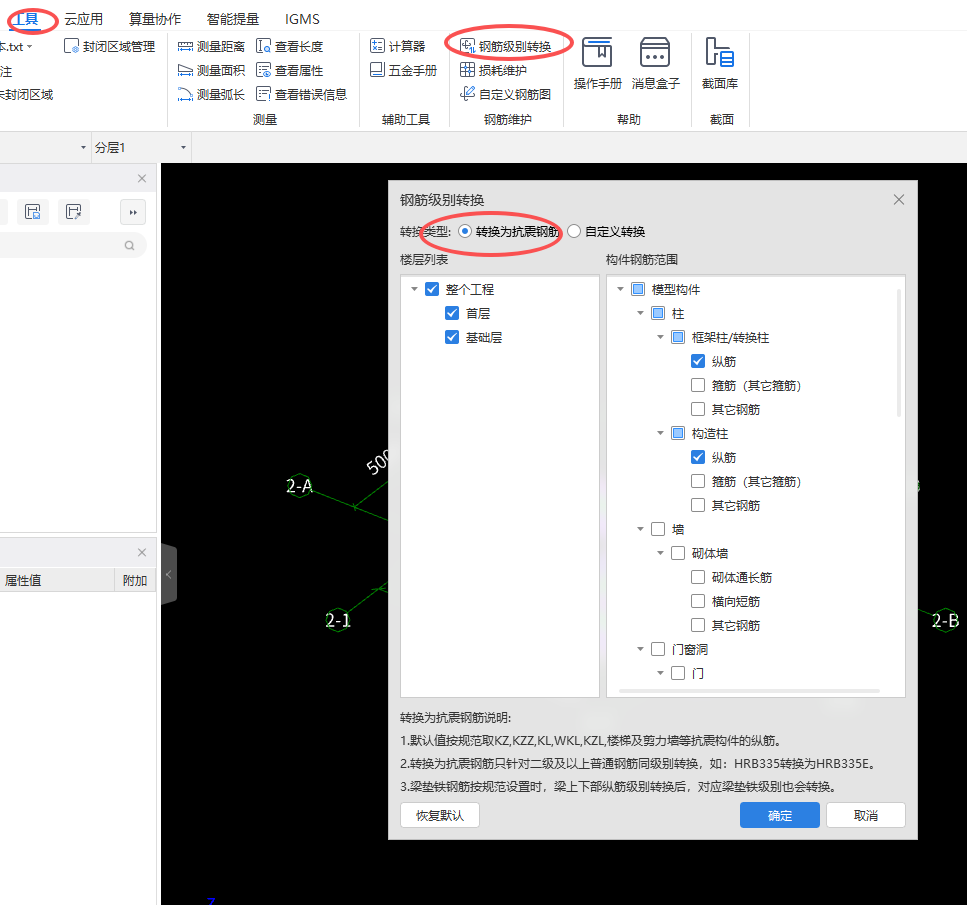Check 其它钢筋 under 框架柱/转换柱
The width and height of the screenshot is (967, 905).
[697, 410]
